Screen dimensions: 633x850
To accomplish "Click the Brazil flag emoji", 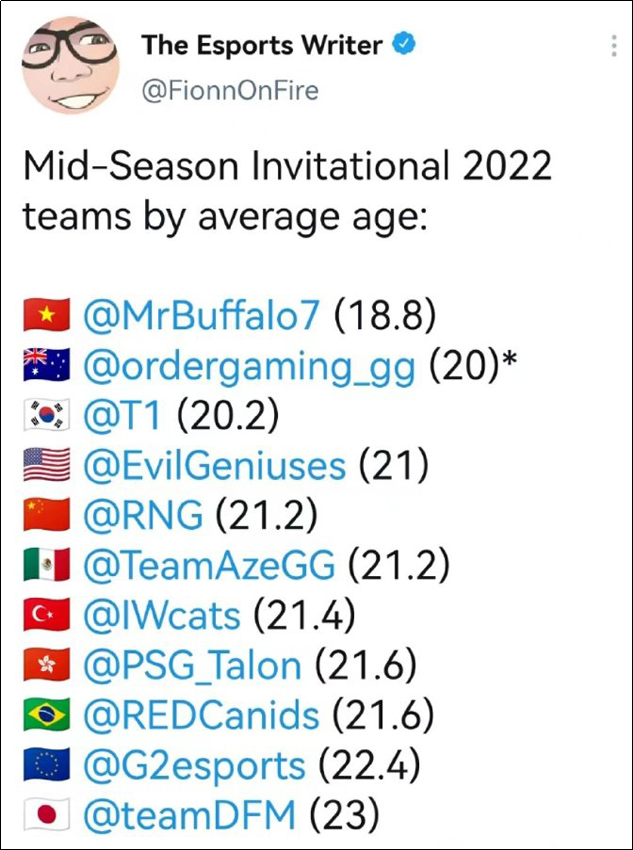I will coord(47,715).
